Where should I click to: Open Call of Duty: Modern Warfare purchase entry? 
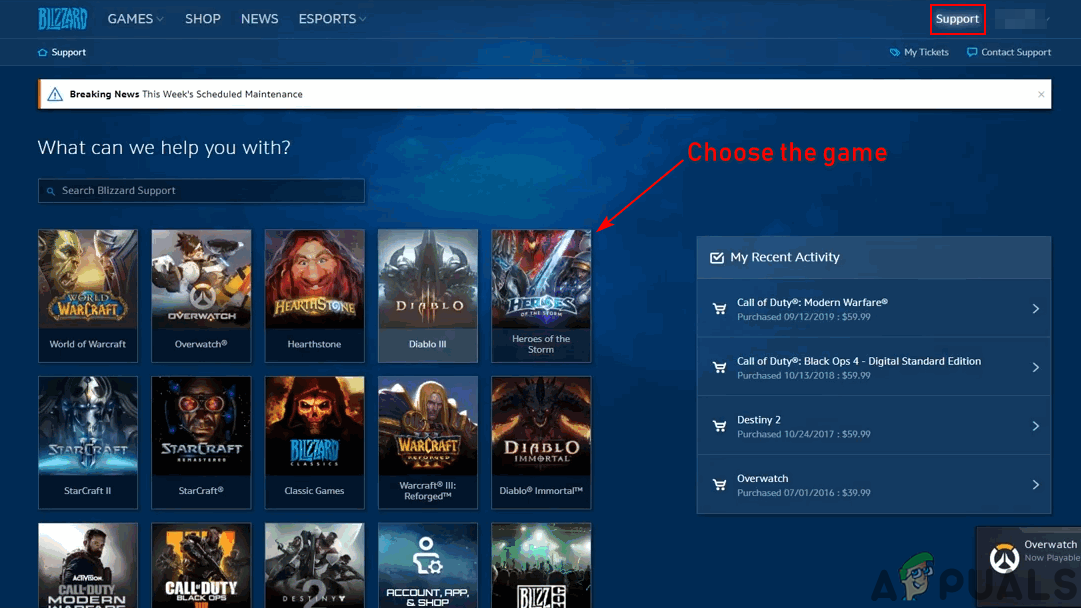[x=873, y=309]
